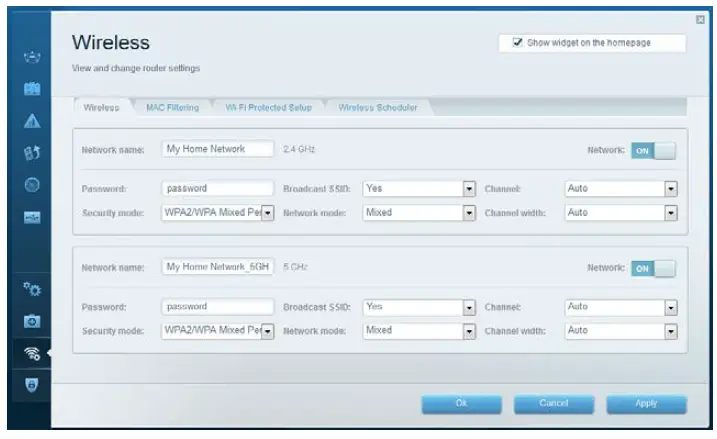Focus the 5 GHz Network name field

click(218, 267)
